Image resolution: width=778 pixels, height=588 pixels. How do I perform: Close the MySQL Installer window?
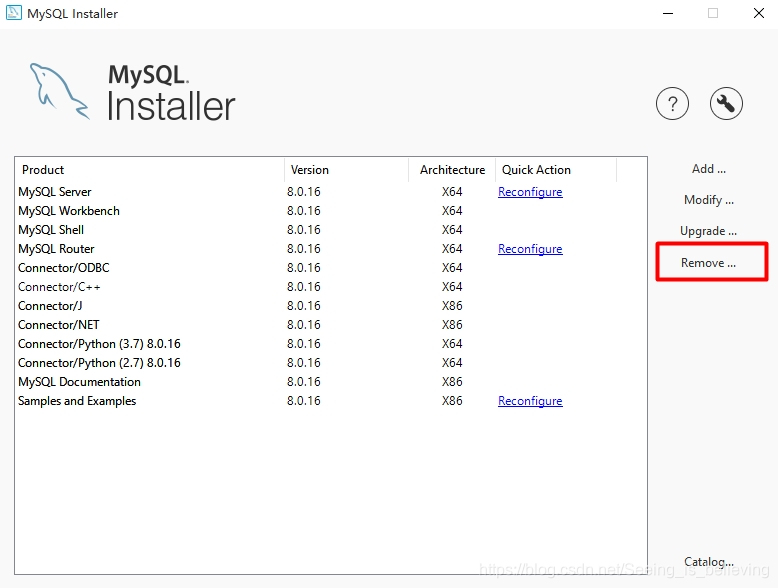[x=759, y=13]
